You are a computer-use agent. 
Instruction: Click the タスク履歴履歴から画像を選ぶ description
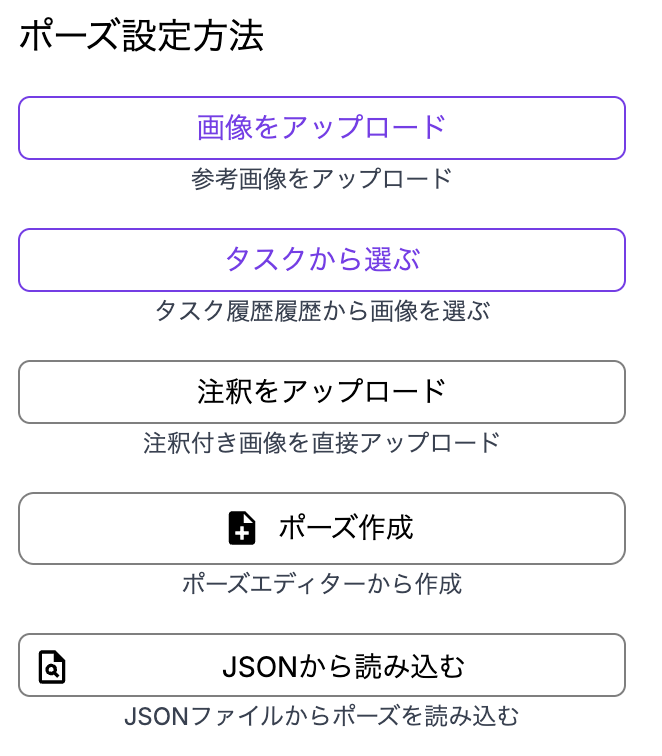(322, 312)
